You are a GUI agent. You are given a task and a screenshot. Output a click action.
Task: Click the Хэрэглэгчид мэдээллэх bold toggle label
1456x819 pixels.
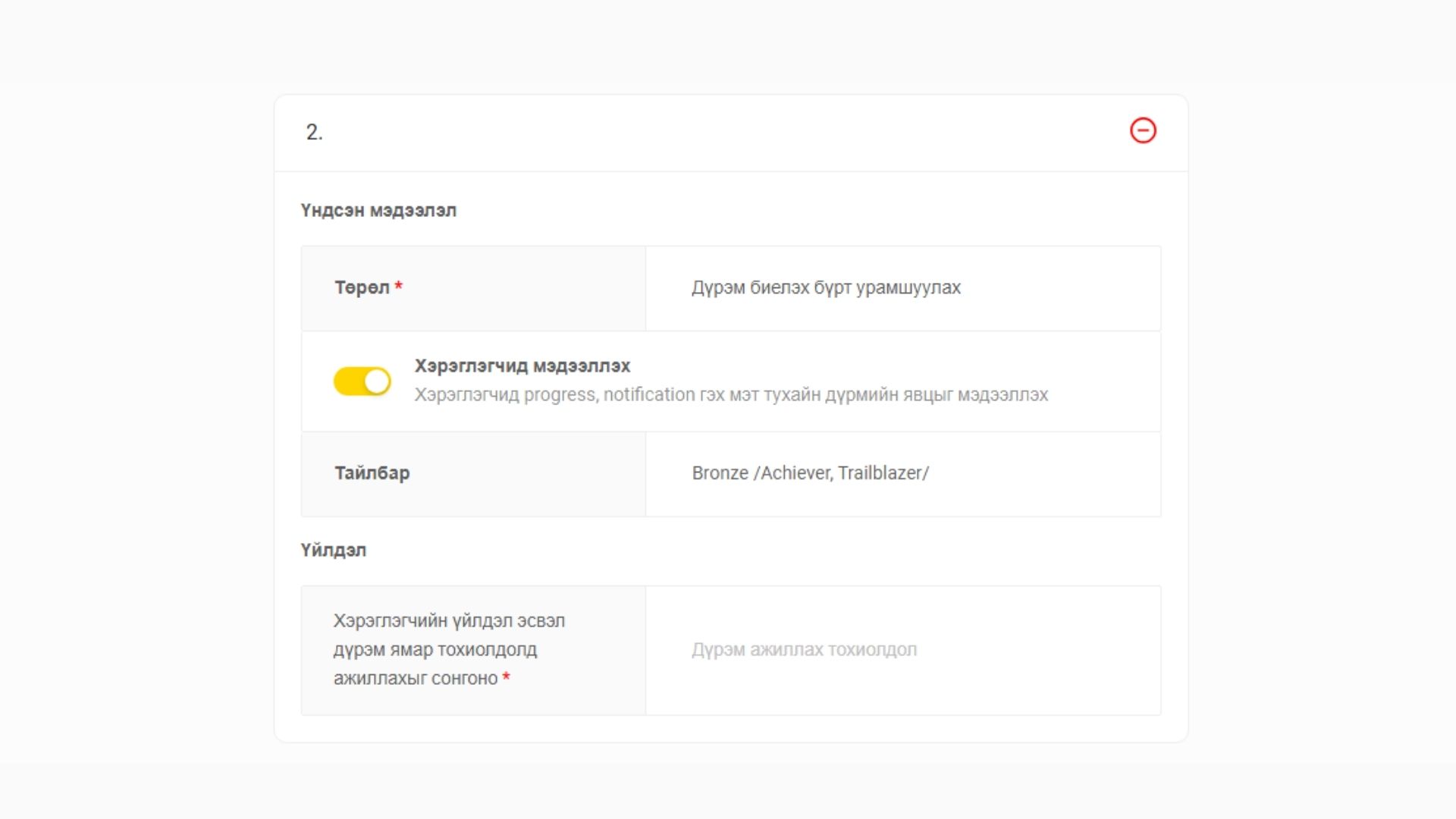(522, 366)
